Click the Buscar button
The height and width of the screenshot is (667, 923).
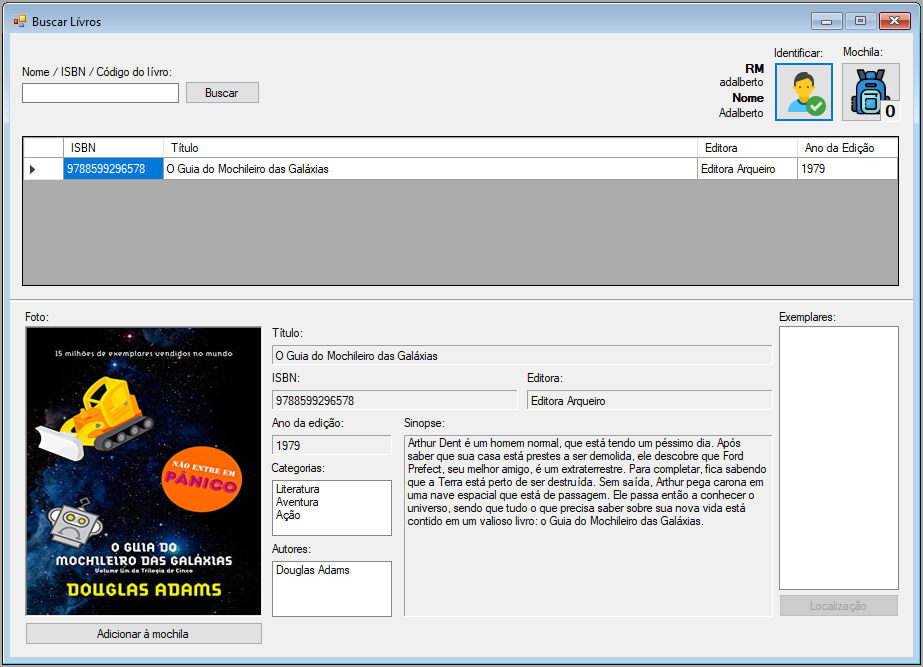click(x=222, y=92)
